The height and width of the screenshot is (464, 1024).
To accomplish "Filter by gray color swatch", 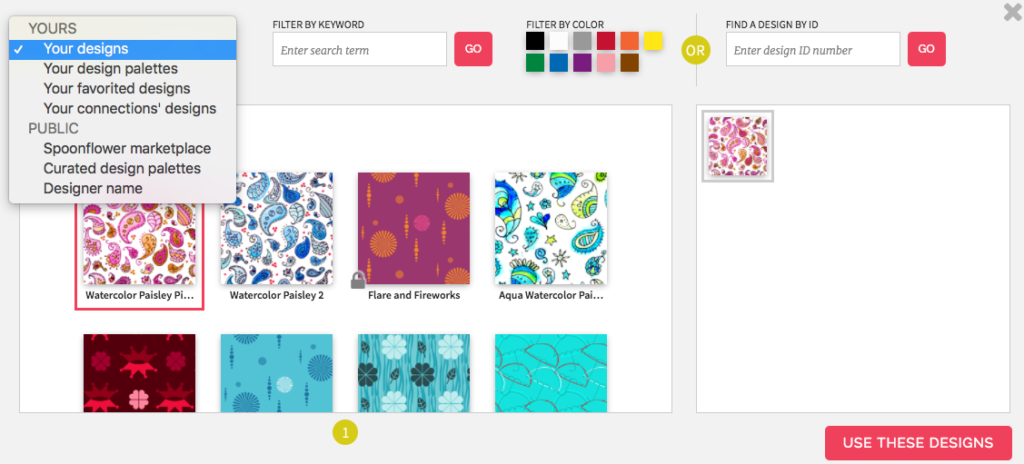I will coord(582,41).
